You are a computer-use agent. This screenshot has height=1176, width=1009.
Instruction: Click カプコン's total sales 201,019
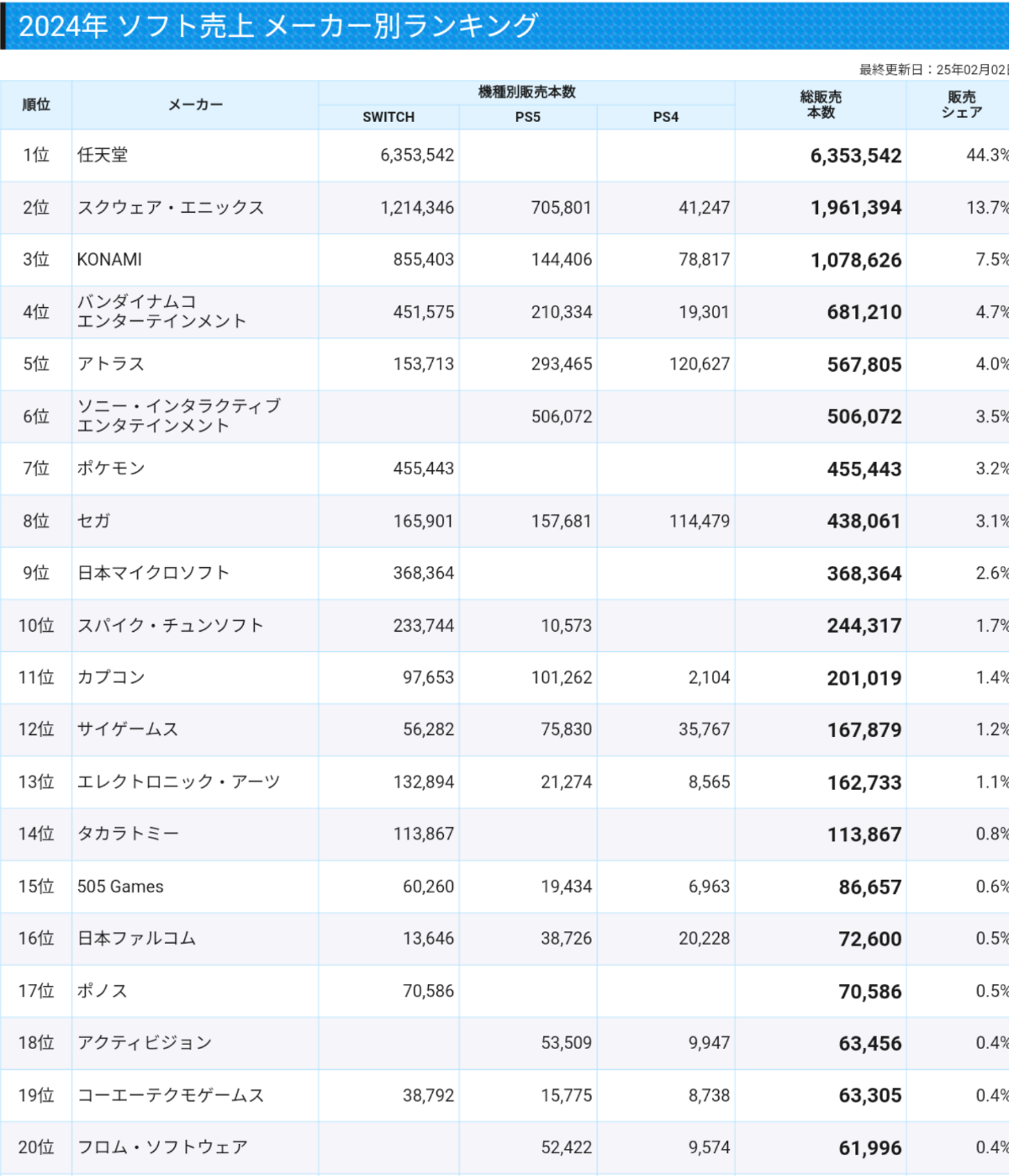point(864,678)
